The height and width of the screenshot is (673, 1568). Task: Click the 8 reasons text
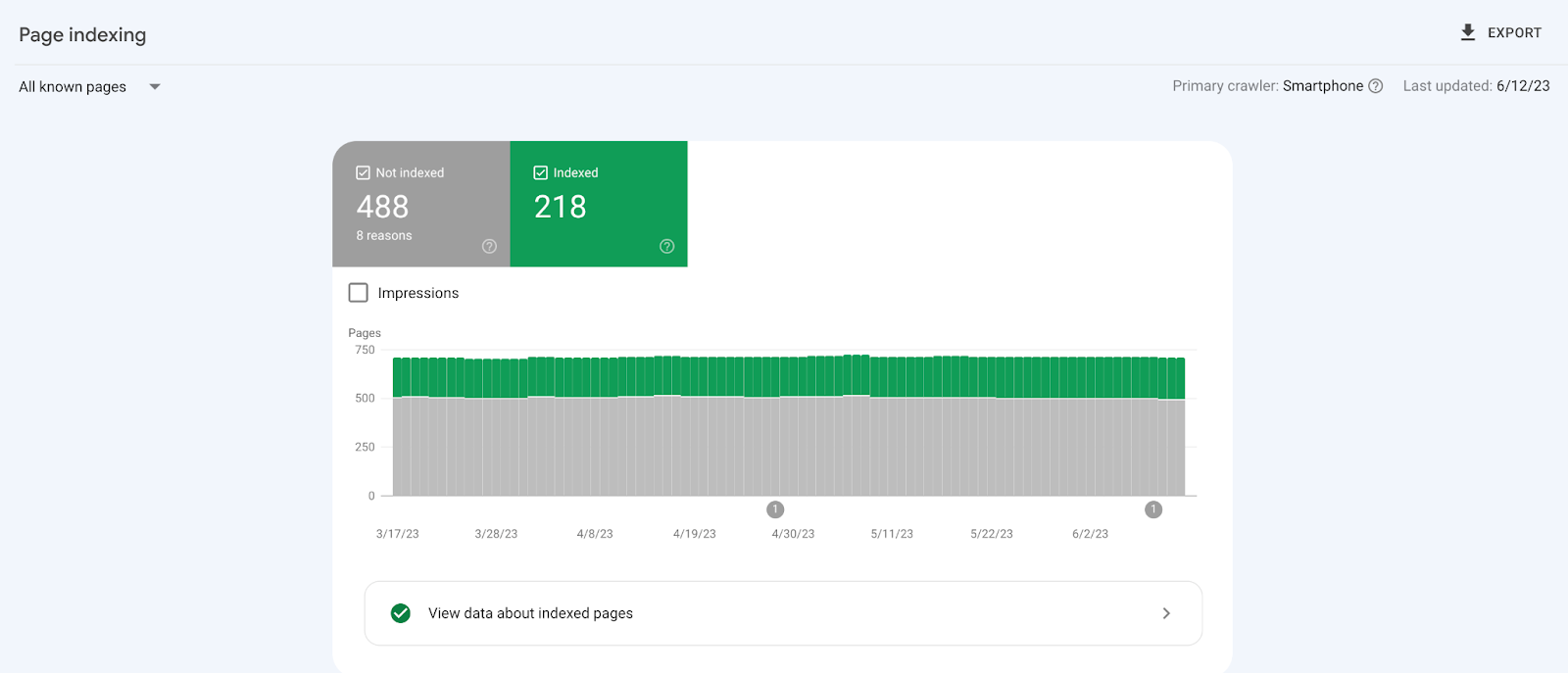coord(384,236)
